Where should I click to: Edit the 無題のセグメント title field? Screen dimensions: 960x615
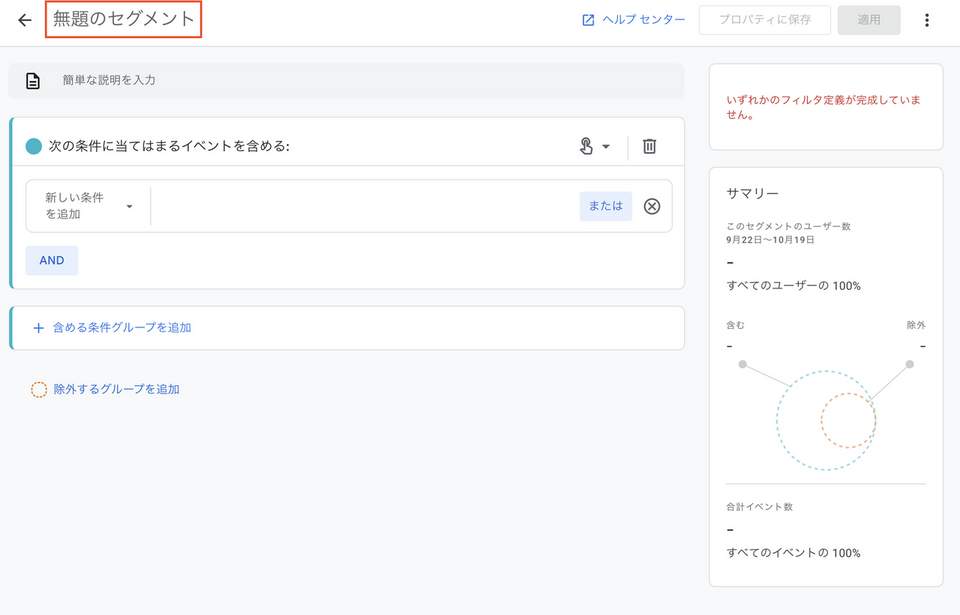tap(124, 20)
